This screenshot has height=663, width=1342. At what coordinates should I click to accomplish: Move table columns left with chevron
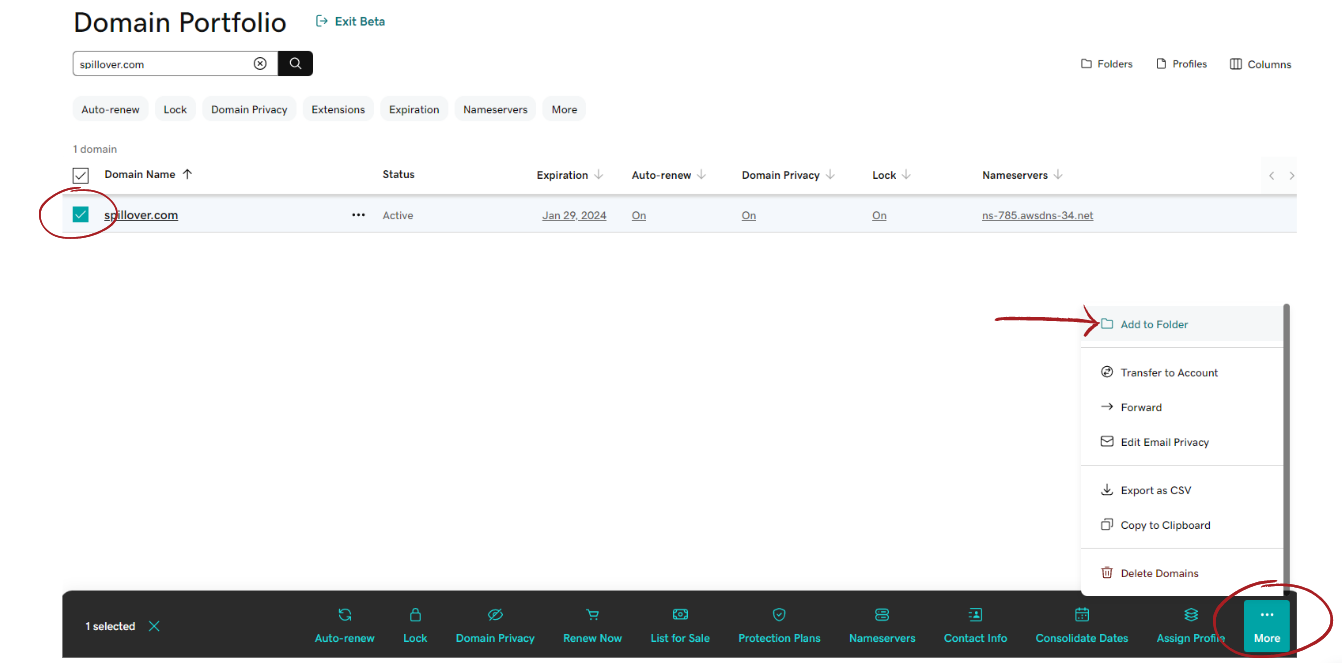click(1271, 176)
